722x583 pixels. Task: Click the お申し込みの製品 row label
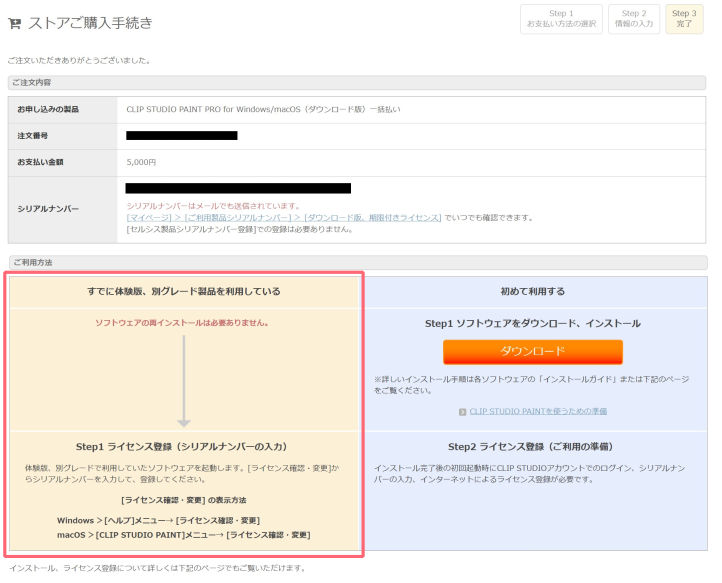point(48,109)
